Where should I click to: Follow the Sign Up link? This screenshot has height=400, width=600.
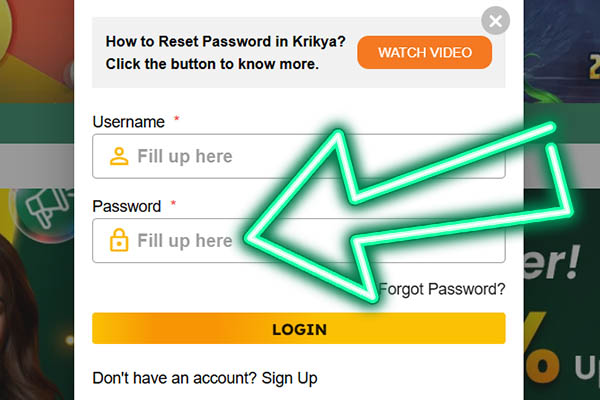tap(289, 378)
